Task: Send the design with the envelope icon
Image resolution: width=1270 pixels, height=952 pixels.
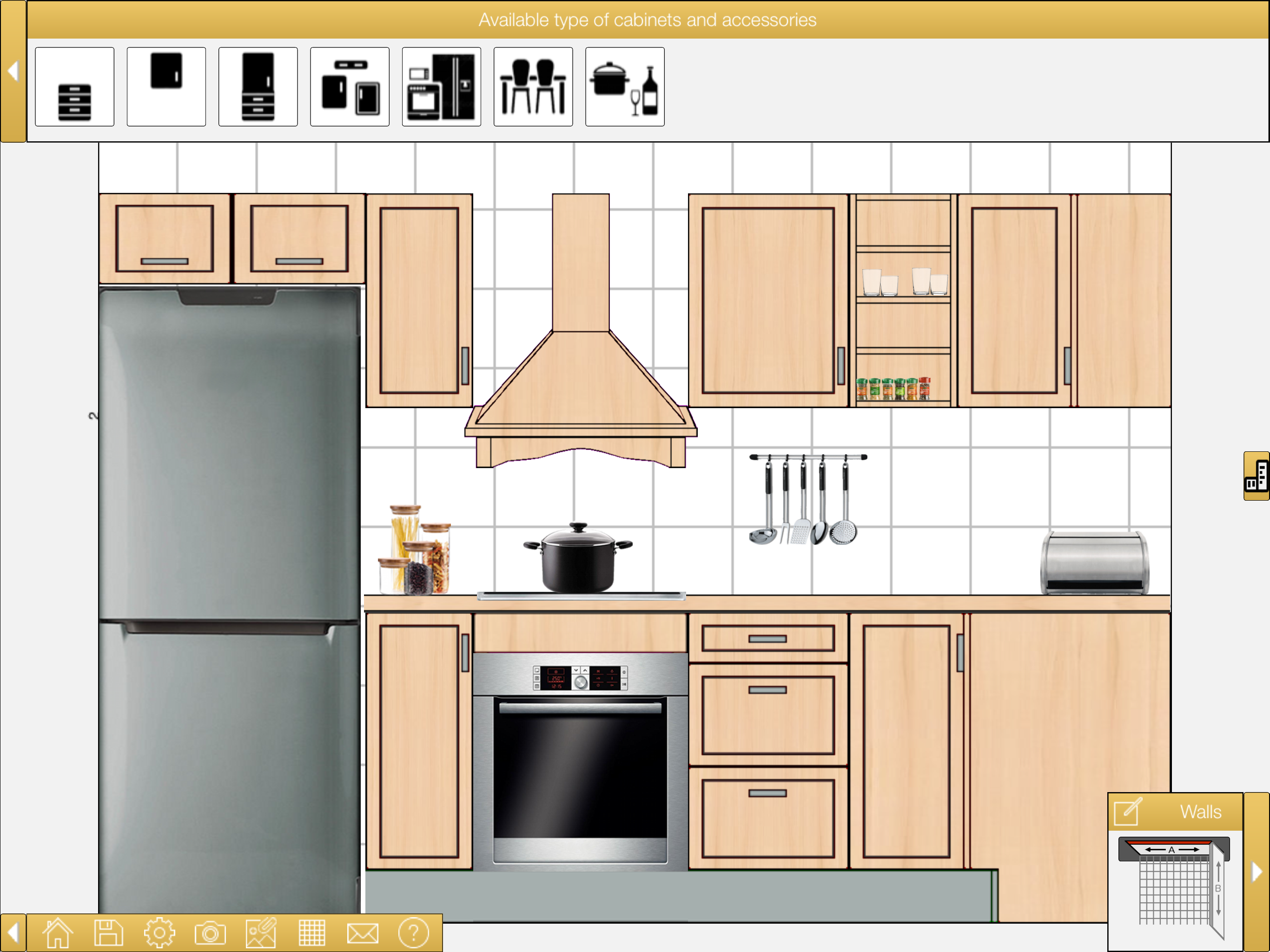Action: tap(362, 933)
